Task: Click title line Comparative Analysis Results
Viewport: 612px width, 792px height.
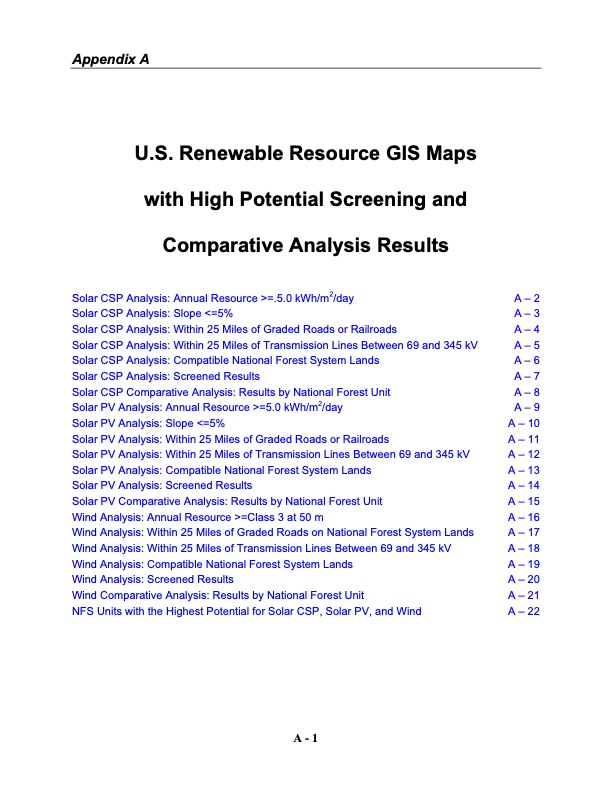Action: click(305, 245)
